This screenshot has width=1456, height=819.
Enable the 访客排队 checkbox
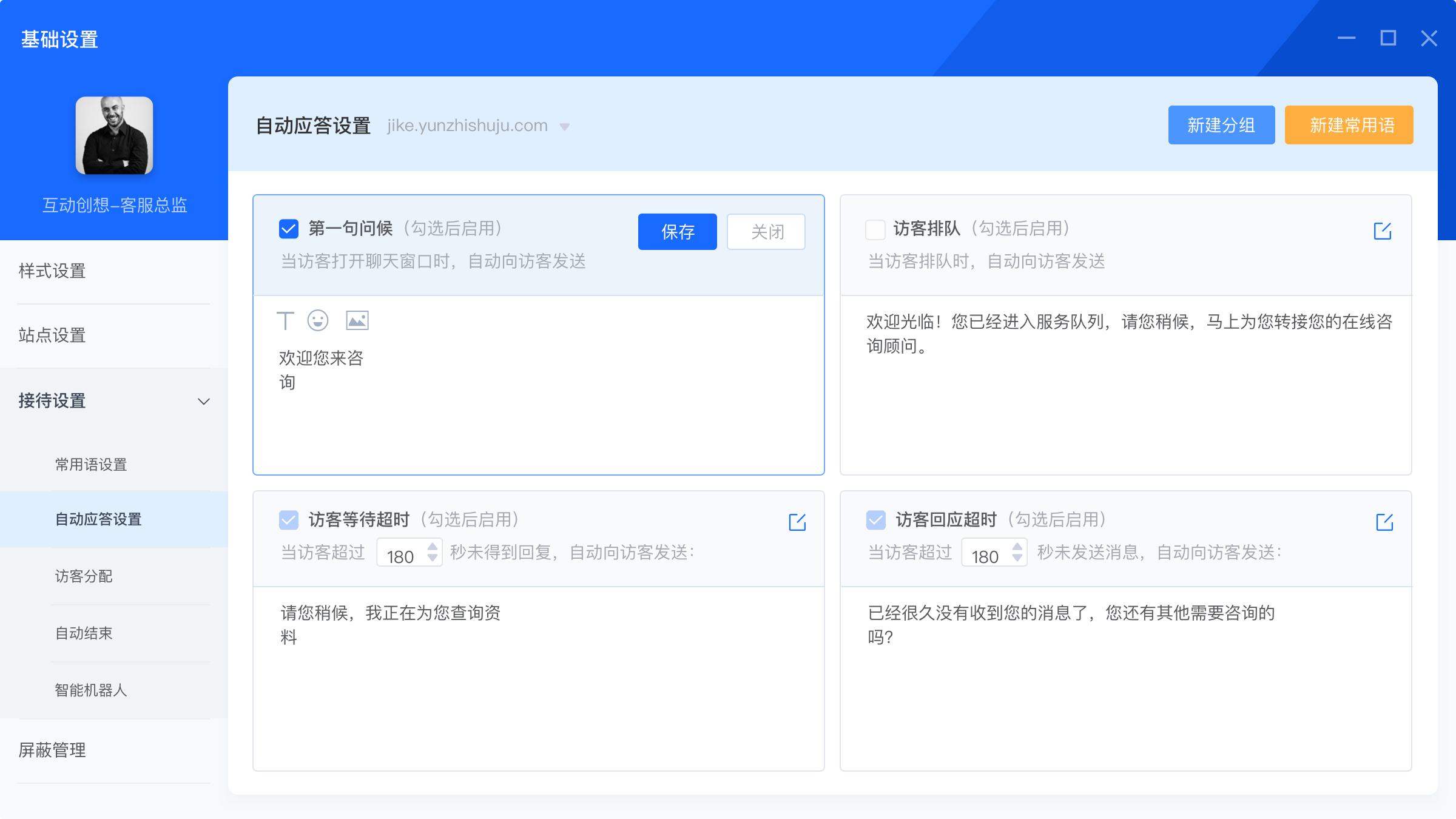pyautogui.click(x=875, y=229)
